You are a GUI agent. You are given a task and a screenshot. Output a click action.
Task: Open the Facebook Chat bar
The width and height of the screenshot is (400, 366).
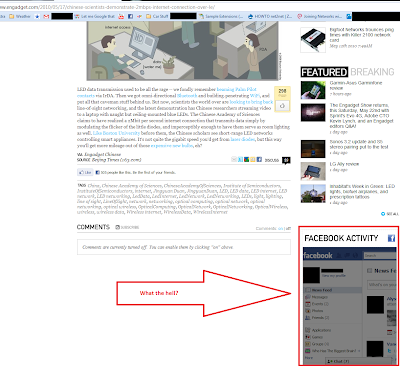tap(358, 361)
